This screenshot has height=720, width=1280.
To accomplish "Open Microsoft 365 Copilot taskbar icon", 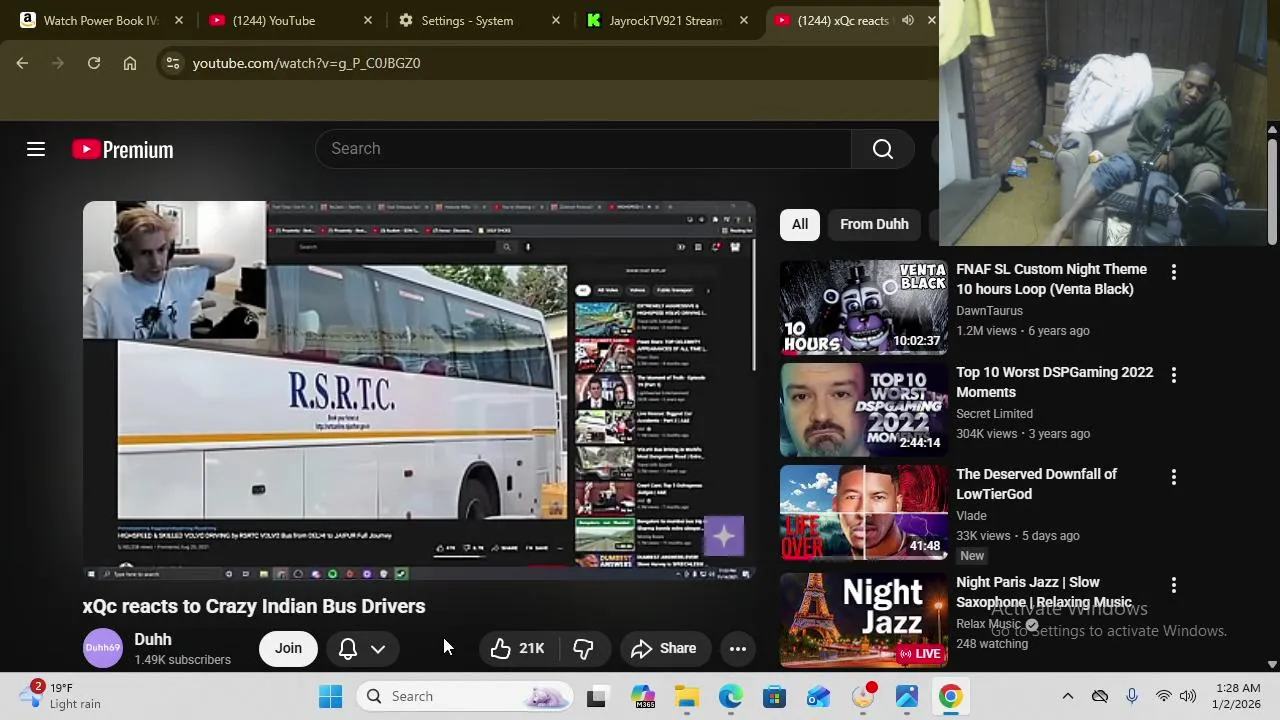I will coord(643,696).
